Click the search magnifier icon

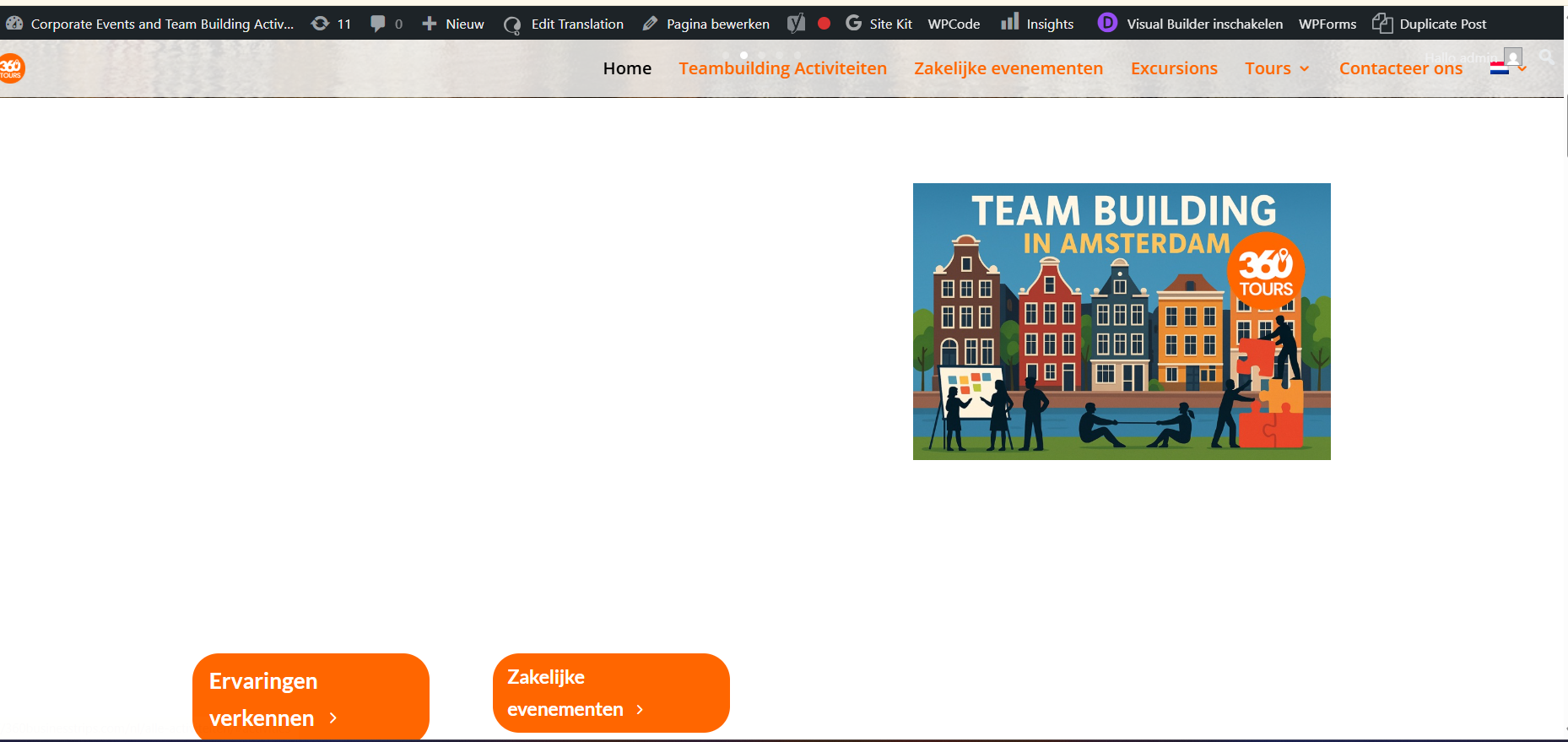tap(1547, 57)
